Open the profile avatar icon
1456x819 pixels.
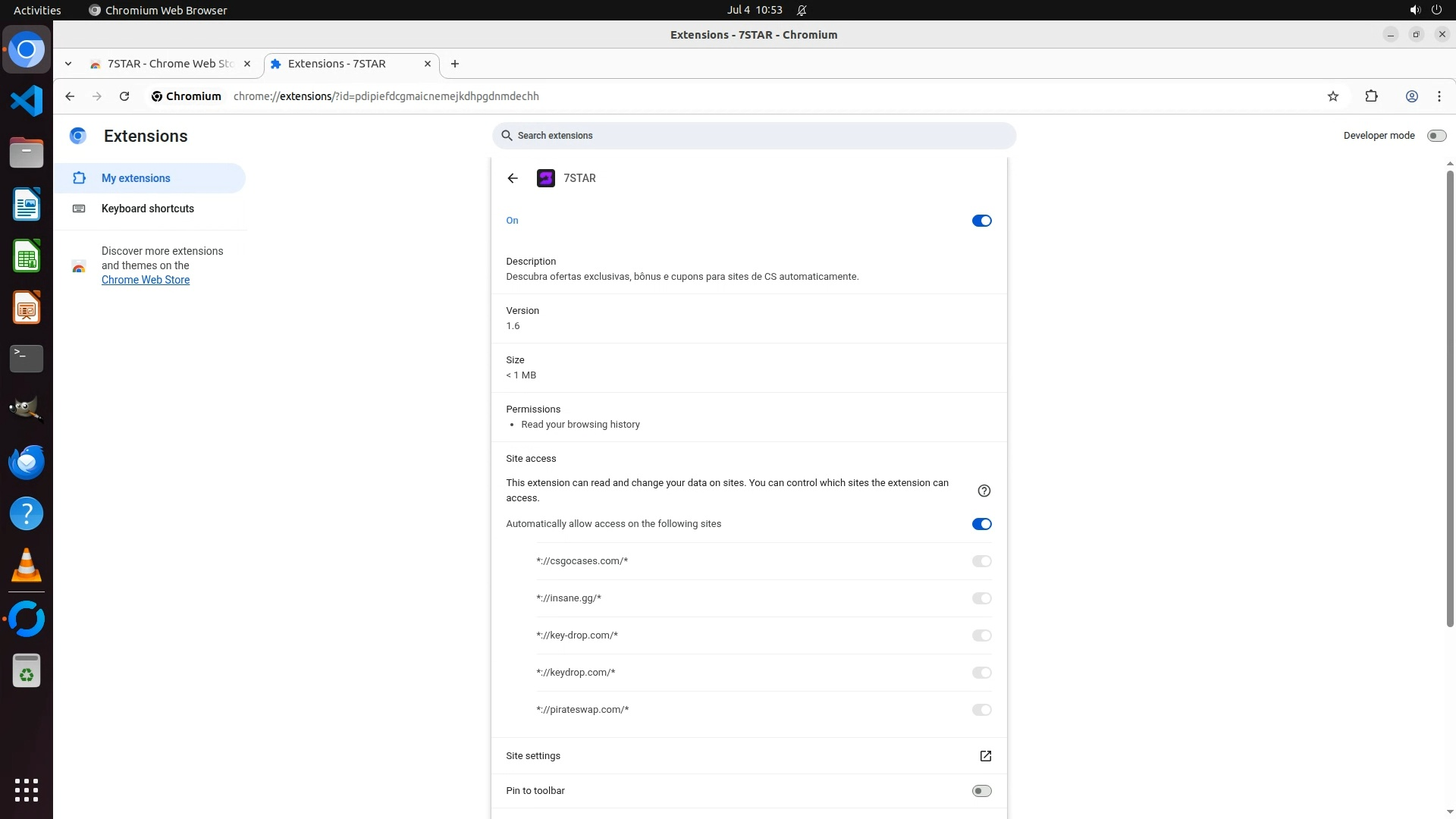1411,96
